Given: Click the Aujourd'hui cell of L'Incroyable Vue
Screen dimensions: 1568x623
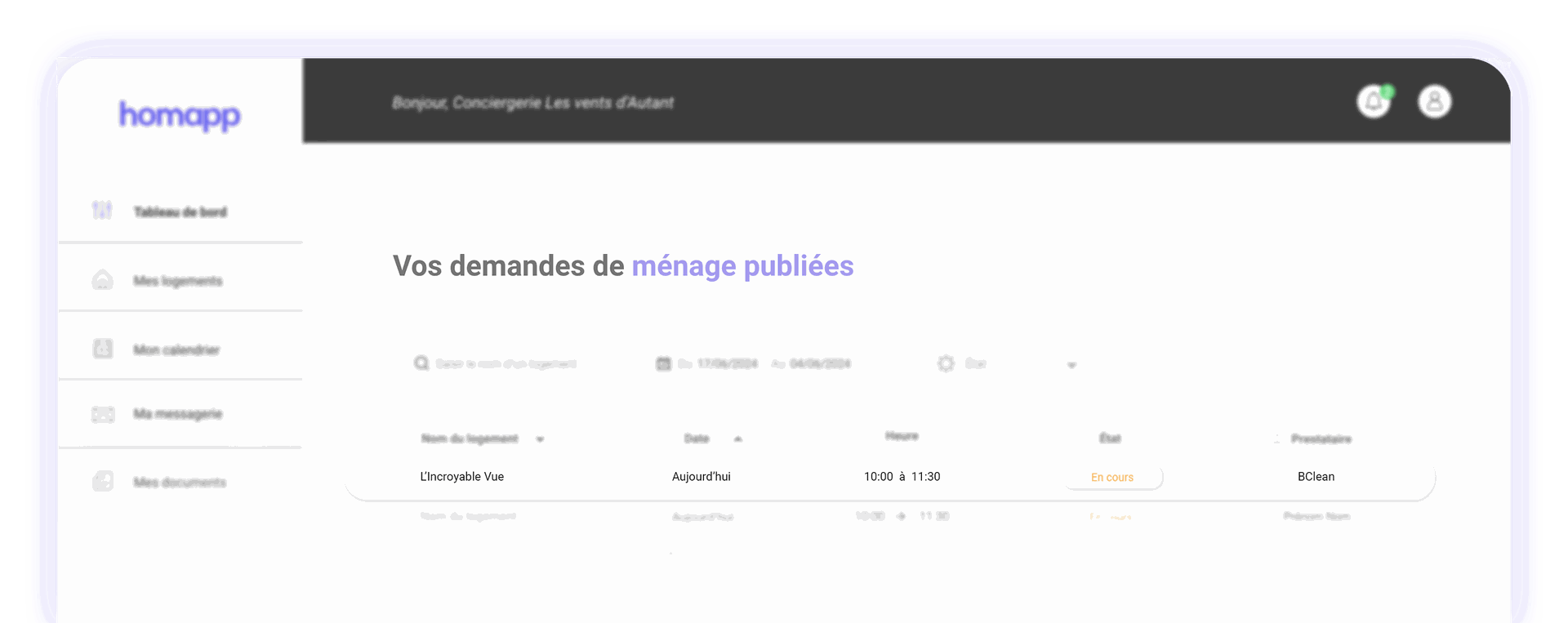Looking at the screenshot, I should click(701, 477).
